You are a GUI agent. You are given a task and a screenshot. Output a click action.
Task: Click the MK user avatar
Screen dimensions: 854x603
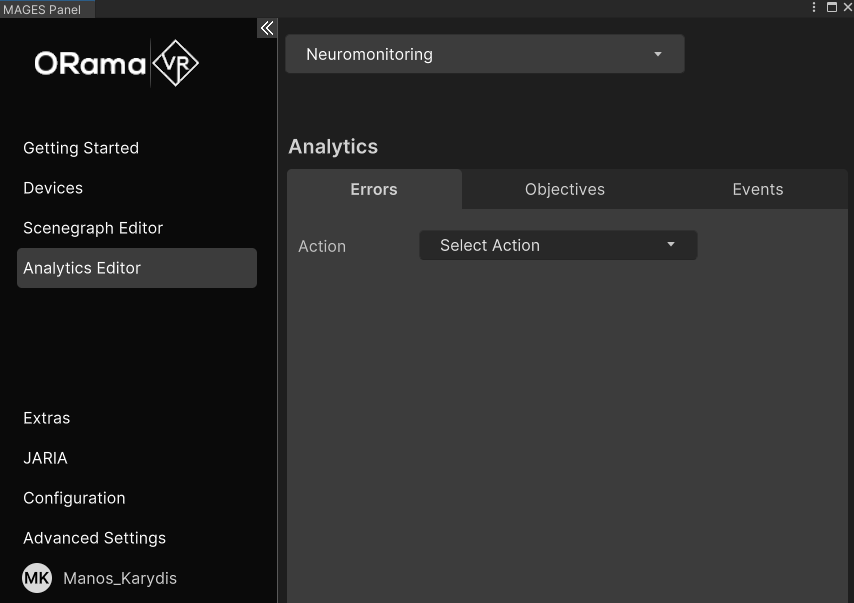tap(37, 578)
